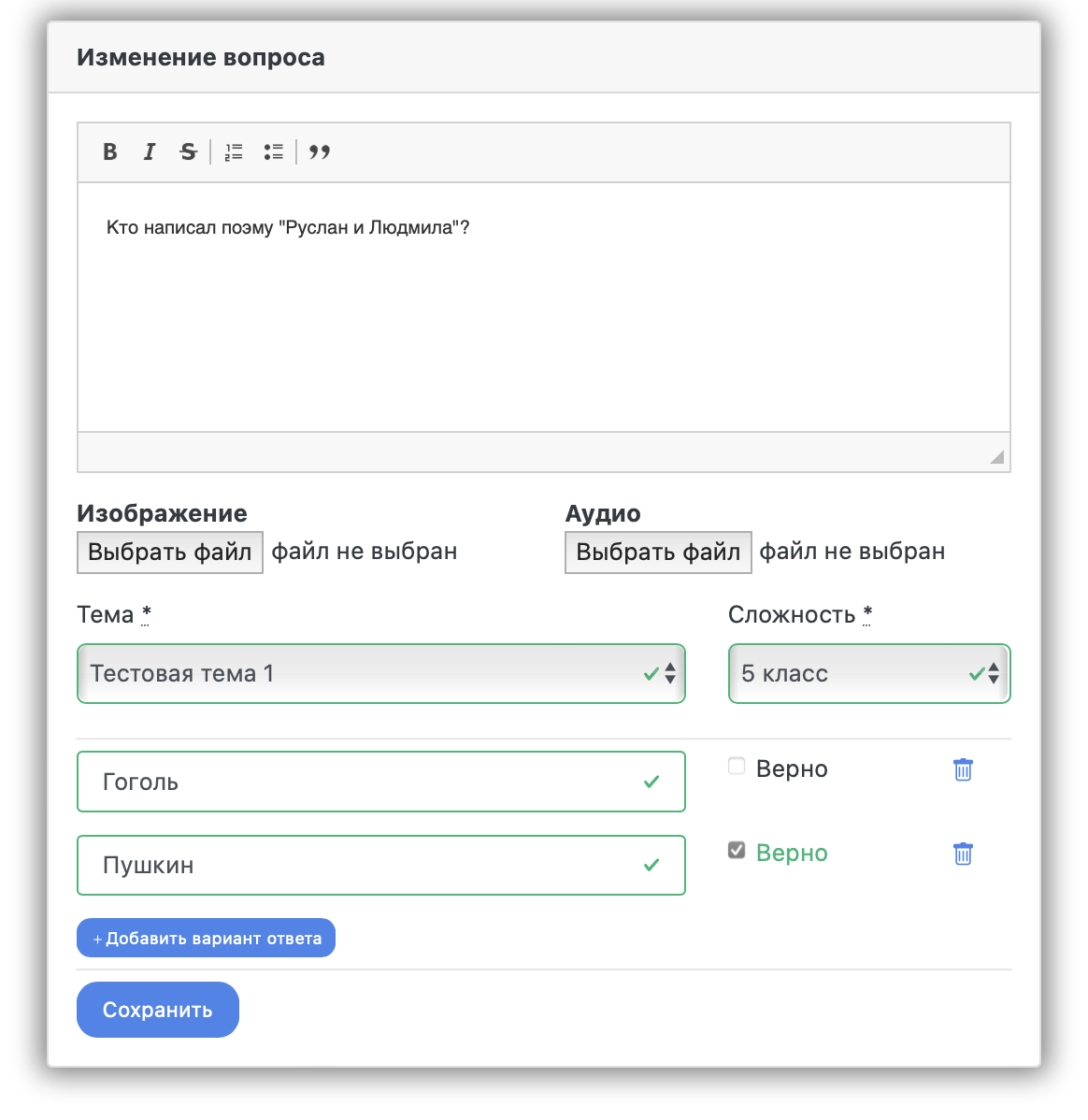The image size is (1088, 1120).
Task: Delete the Пушкин answer with trash icon
Action: tap(963, 854)
